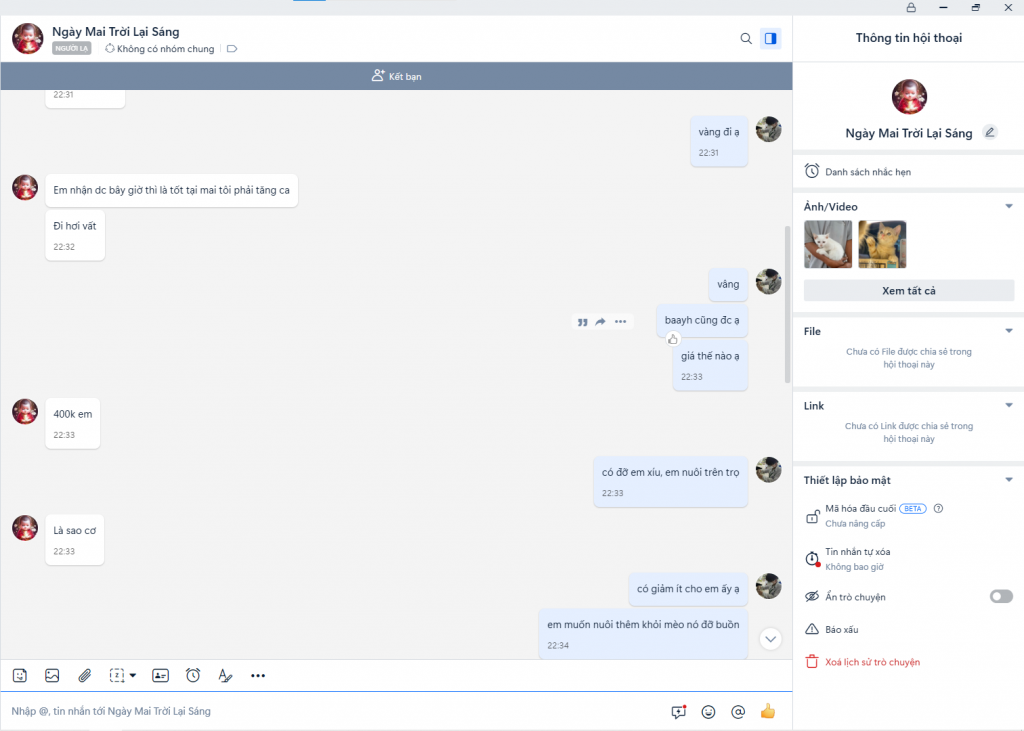Open text formatting icon
The width and height of the screenshot is (1024, 731).
tap(225, 675)
